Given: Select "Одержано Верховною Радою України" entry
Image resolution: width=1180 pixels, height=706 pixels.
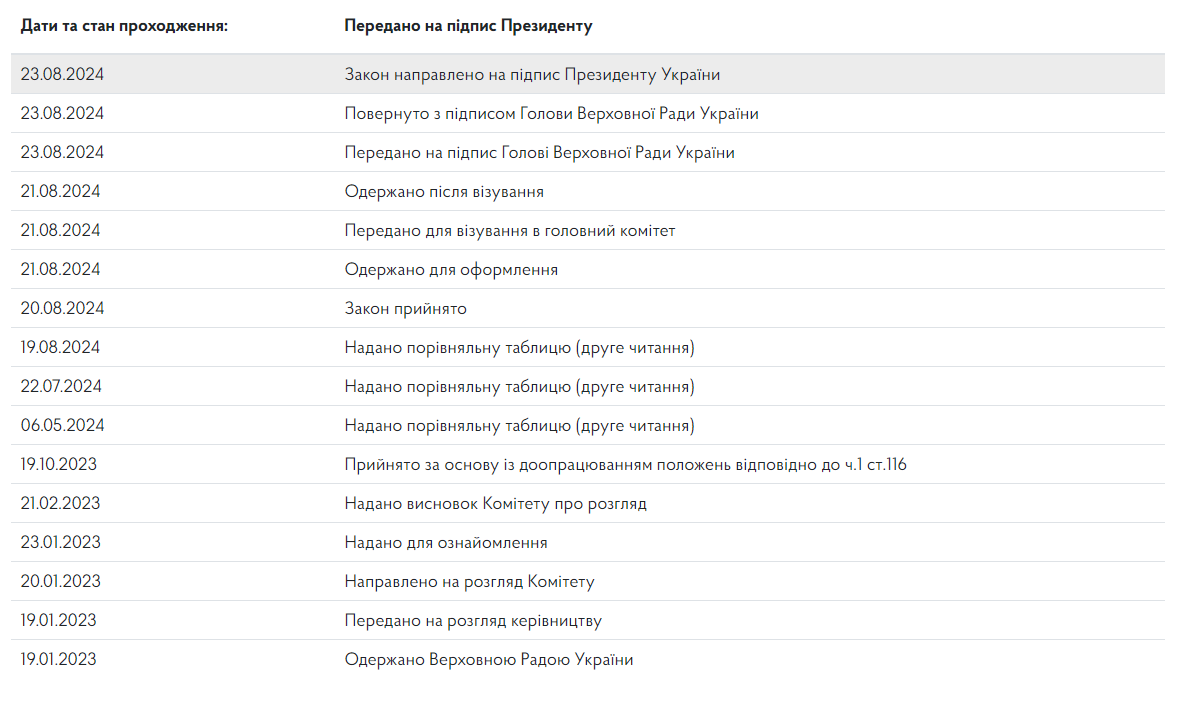Looking at the screenshot, I should (489, 660).
